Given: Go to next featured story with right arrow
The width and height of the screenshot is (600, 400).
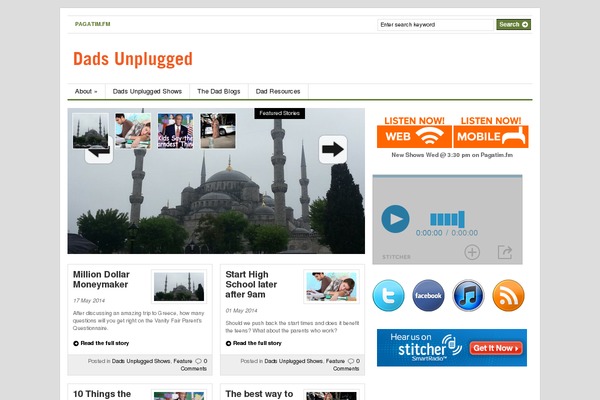Looking at the screenshot, I should (333, 149).
